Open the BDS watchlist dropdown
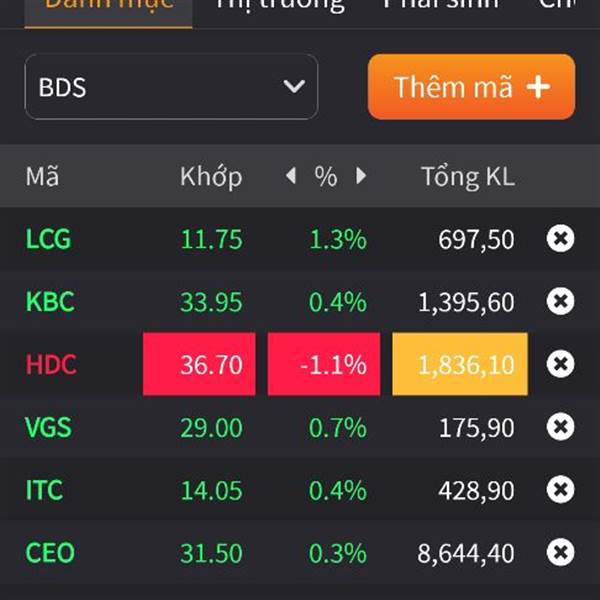The width and height of the screenshot is (600, 600). 171,87
